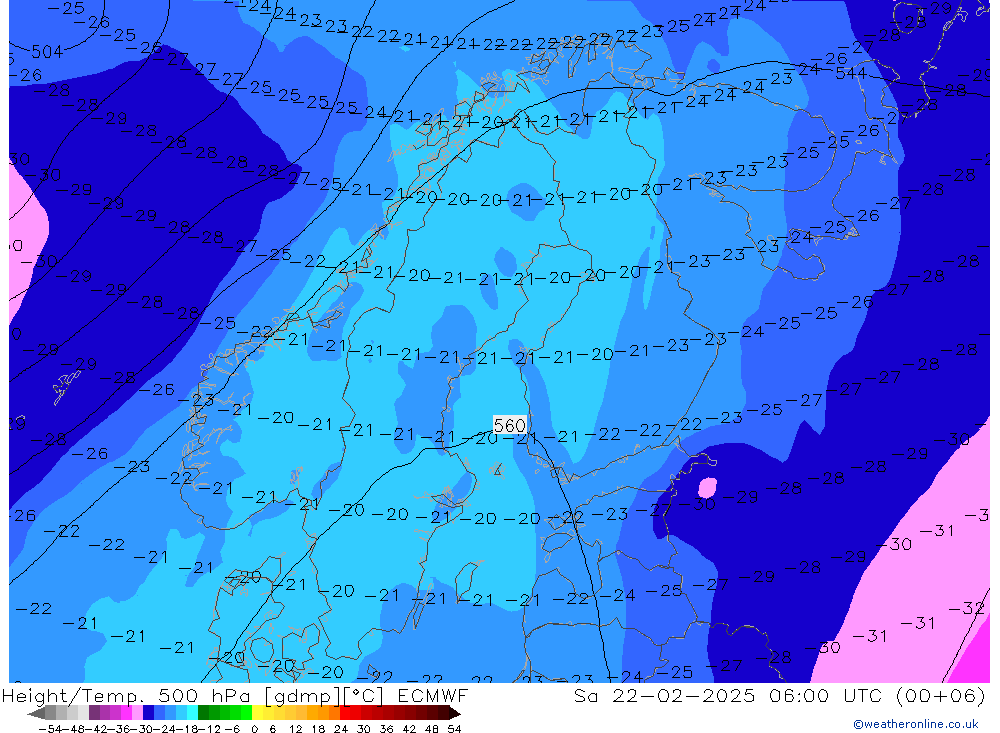
Task: Pick the dark purple legend swatch above -42
Action: (x=94, y=714)
